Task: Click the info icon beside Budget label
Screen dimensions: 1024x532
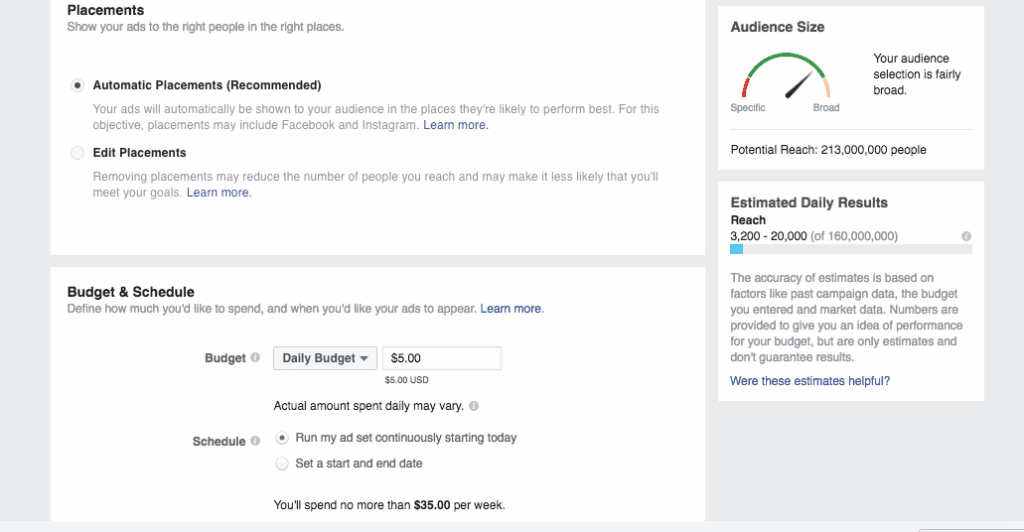Action: 256,358
